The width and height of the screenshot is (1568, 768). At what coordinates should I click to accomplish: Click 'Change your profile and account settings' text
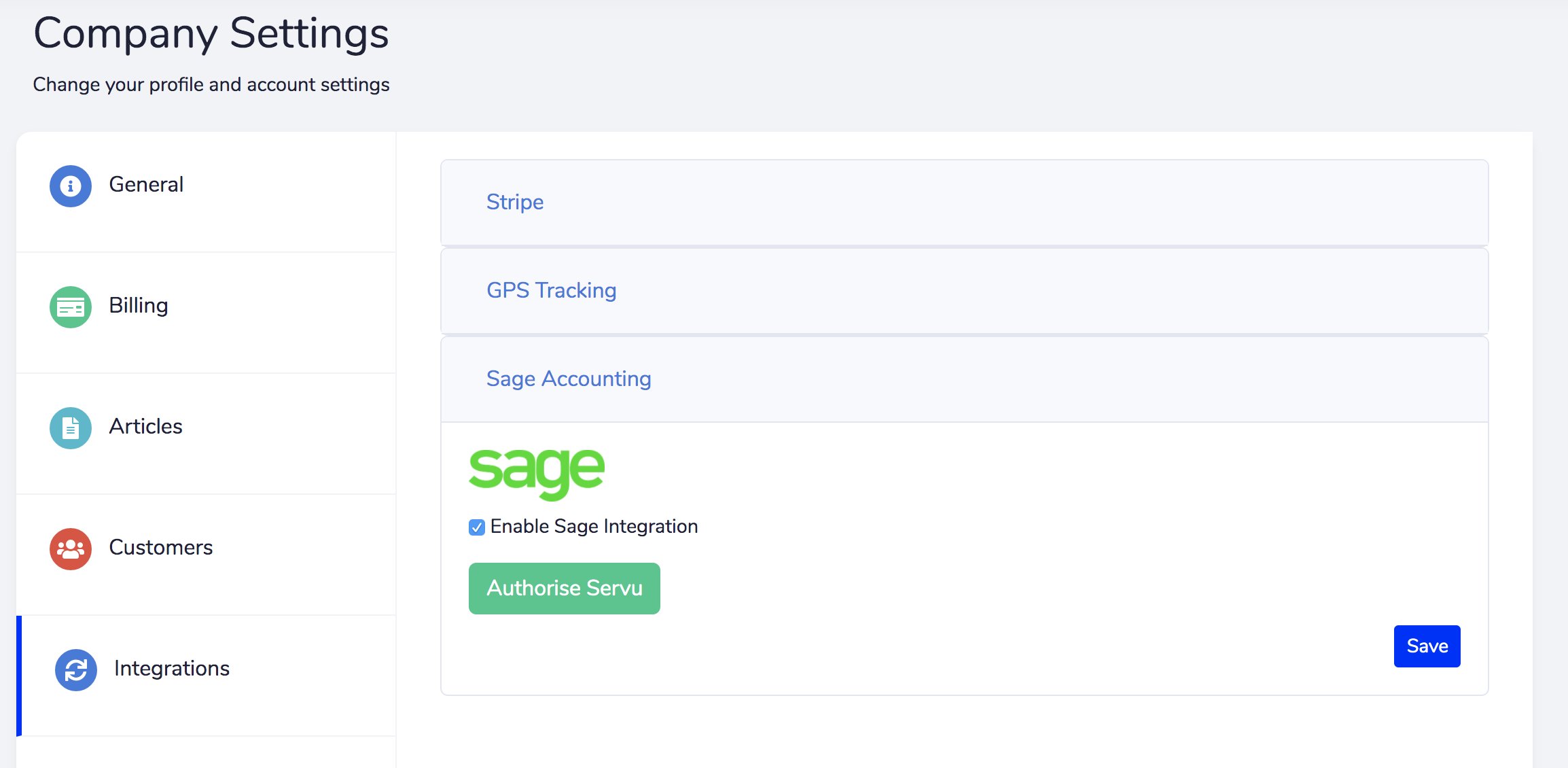211,84
